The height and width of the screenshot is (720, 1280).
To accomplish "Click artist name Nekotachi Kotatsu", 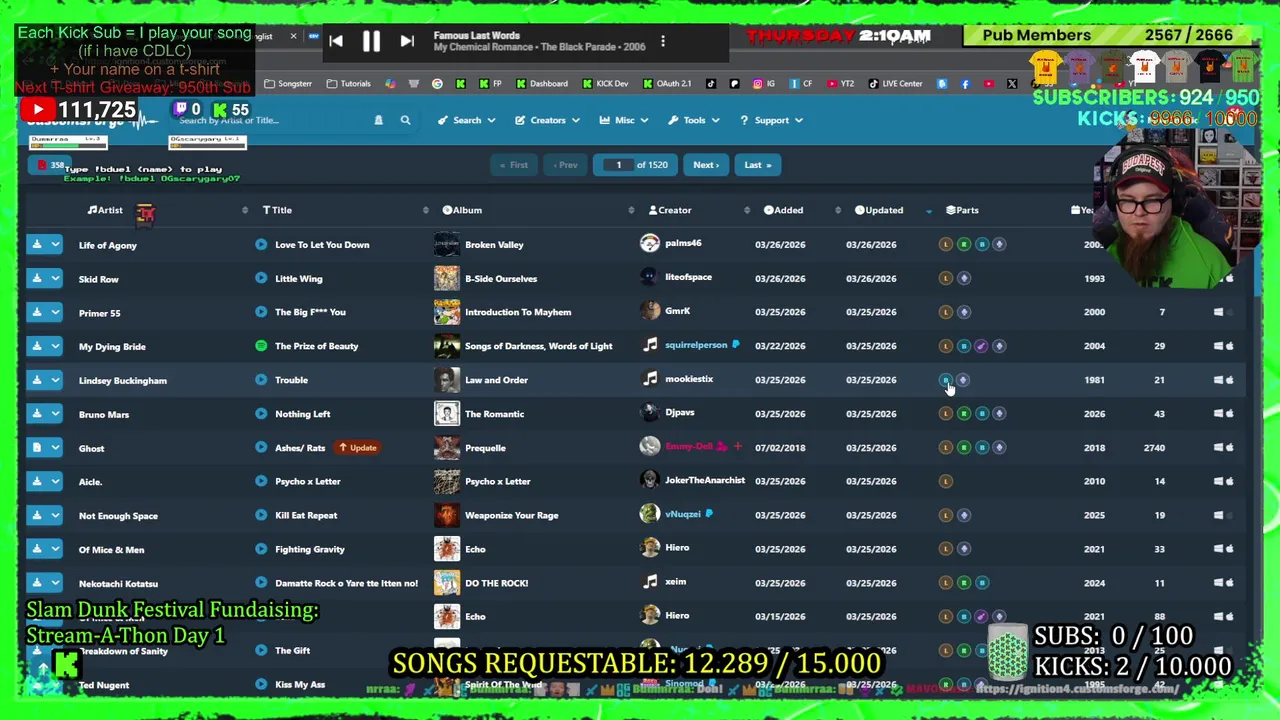I will click(x=118, y=583).
